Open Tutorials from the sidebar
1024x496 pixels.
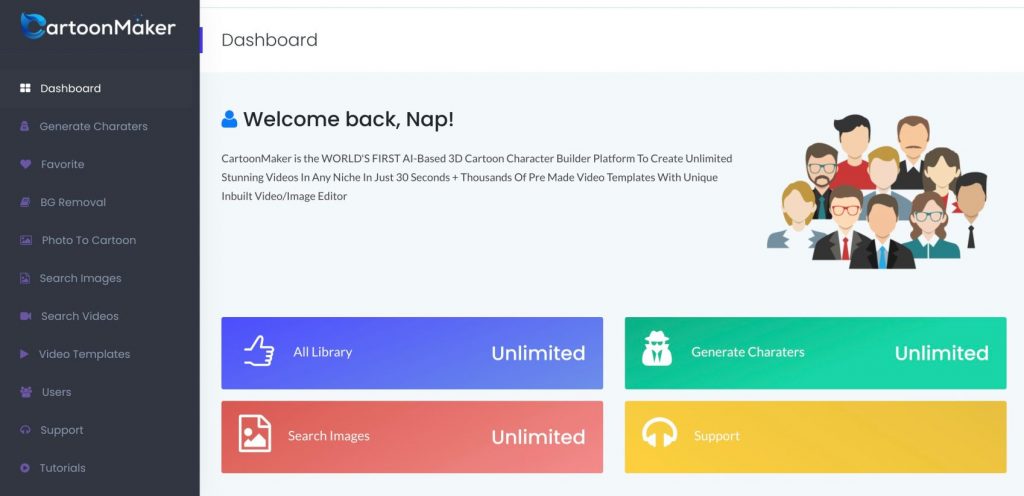(x=62, y=468)
